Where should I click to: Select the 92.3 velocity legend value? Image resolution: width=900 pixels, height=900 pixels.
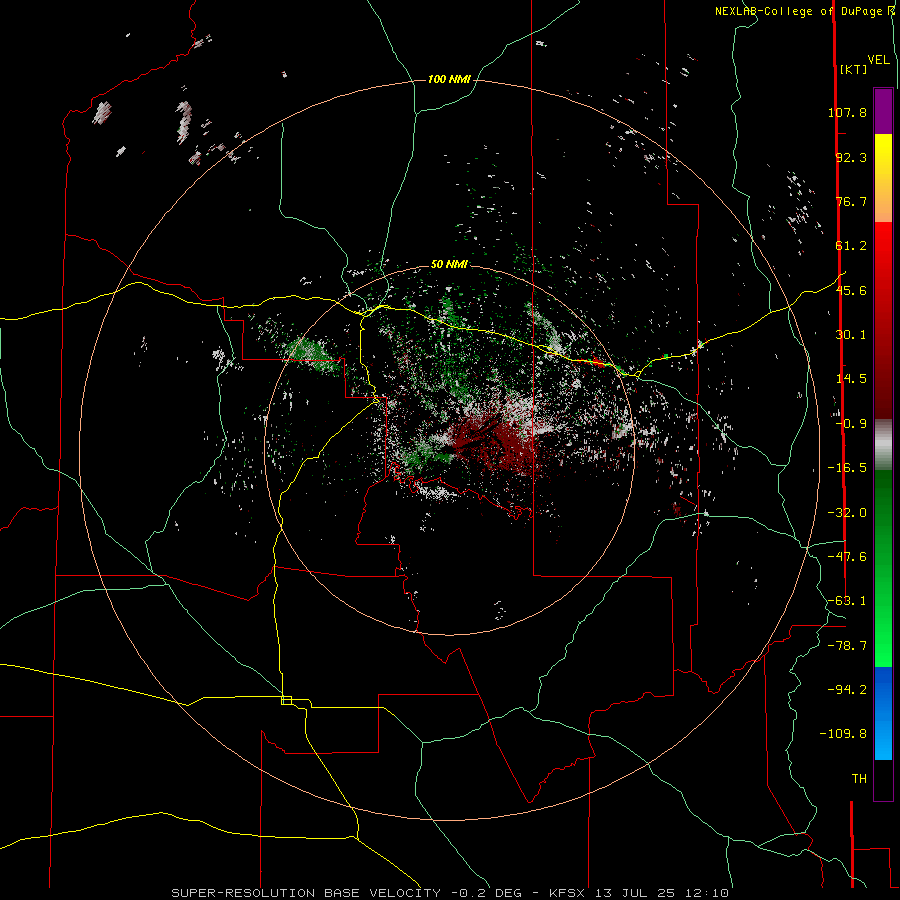coord(851,157)
